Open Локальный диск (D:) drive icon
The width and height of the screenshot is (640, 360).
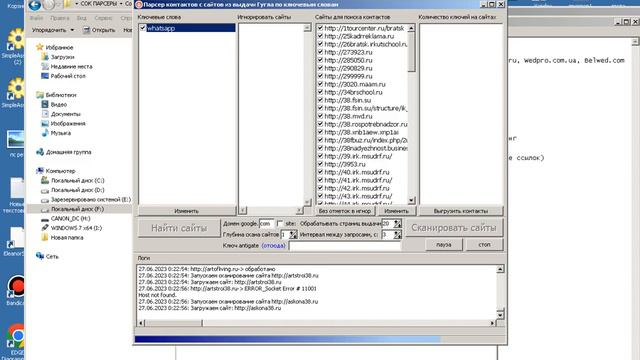45,190
